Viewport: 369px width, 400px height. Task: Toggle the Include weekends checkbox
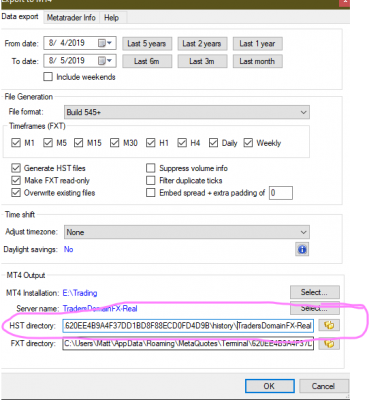(48, 77)
